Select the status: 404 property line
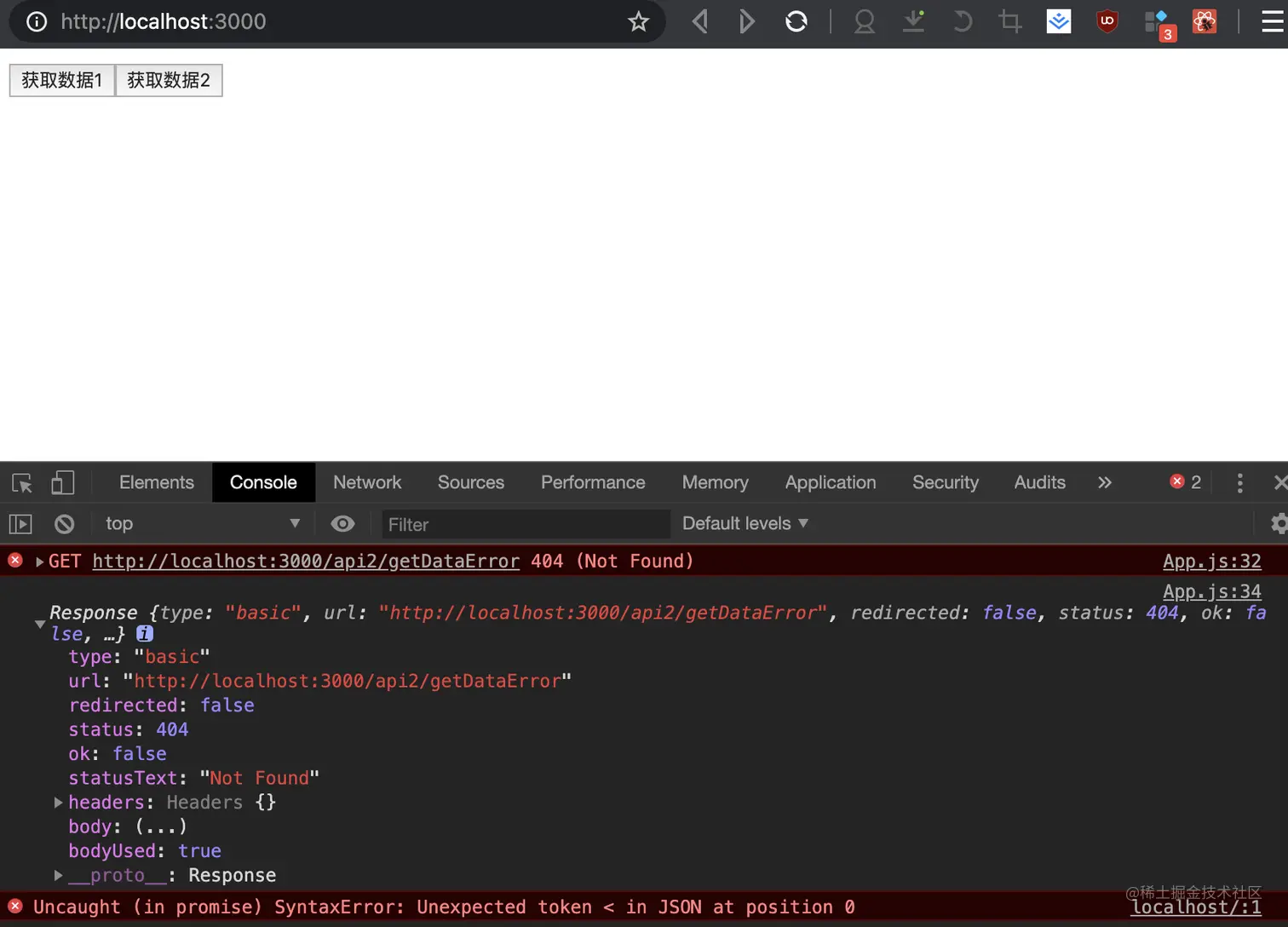The height and width of the screenshot is (927, 1288). (x=129, y=729)
